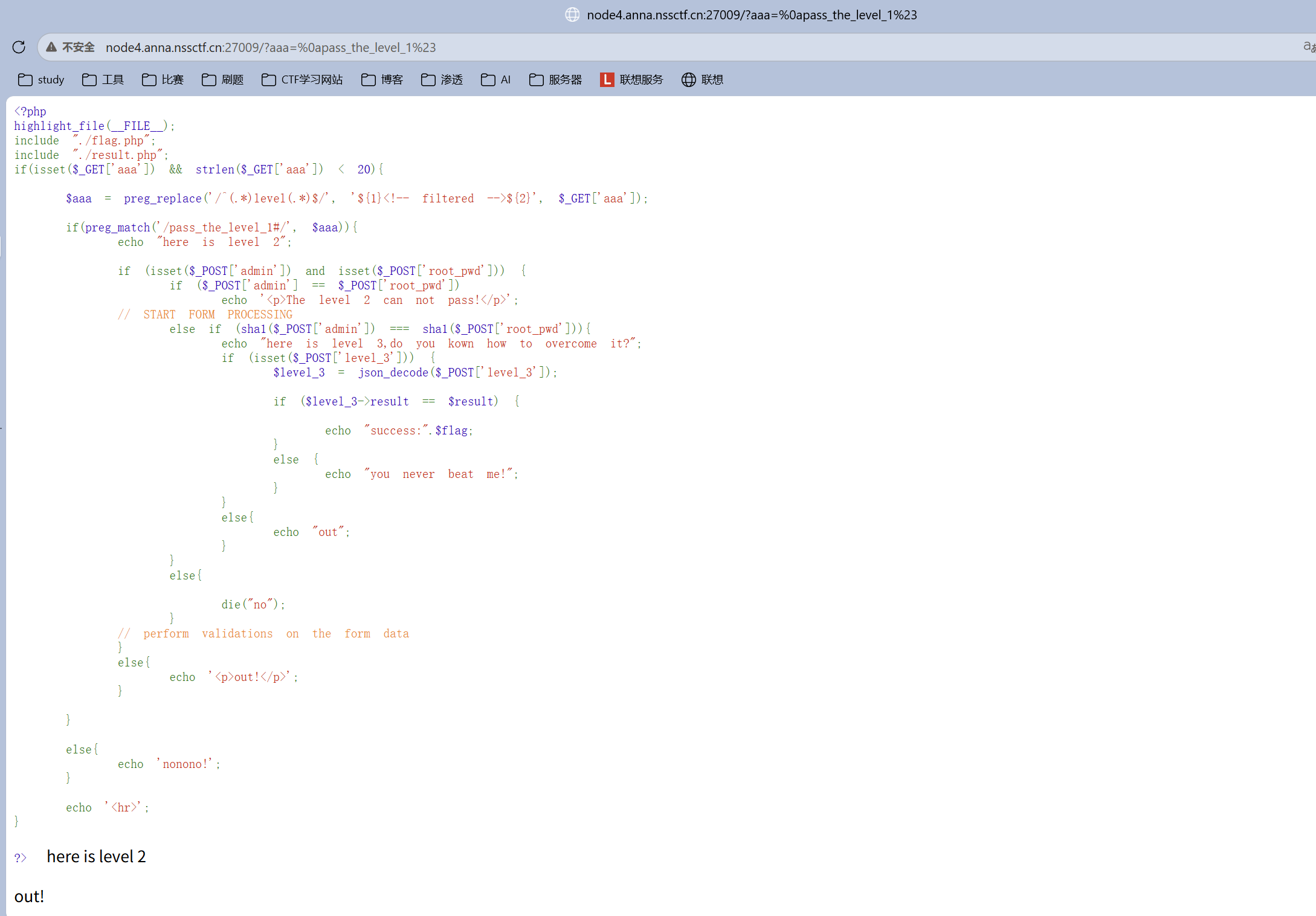The width and height of the screenshot is (1316, 916).
Task: Click the isset($_POST['level_3']) condition line
Action: tap(328, 358)
